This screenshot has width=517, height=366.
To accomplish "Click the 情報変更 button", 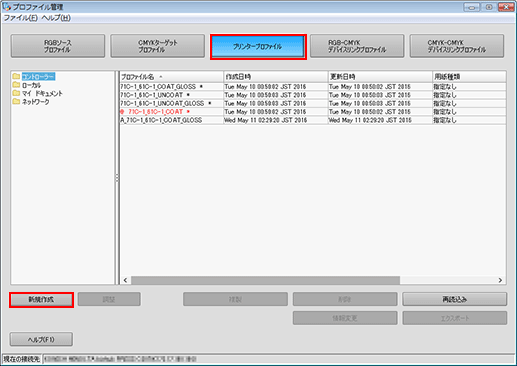I will click(x=345, y=318).
